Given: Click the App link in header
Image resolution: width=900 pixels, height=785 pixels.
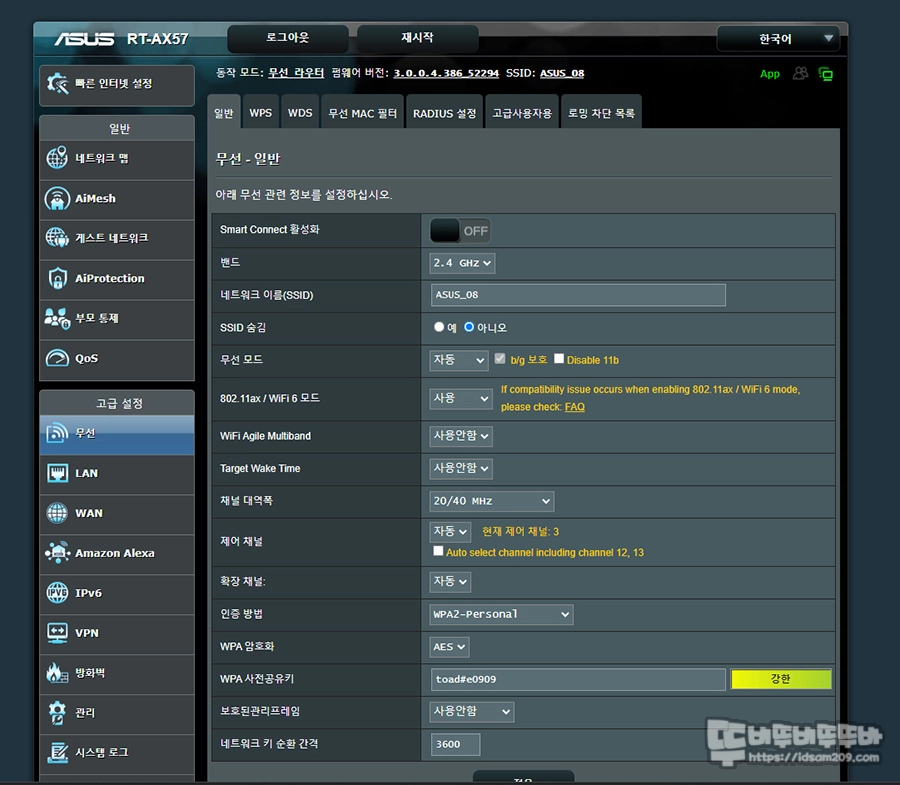Looking at the screenshot, I should 770,73.
